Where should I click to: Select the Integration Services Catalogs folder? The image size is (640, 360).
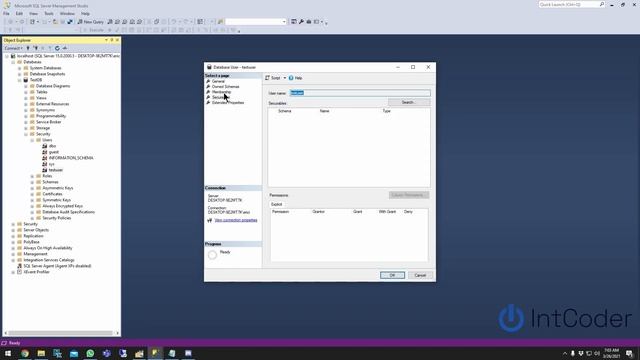49,260
